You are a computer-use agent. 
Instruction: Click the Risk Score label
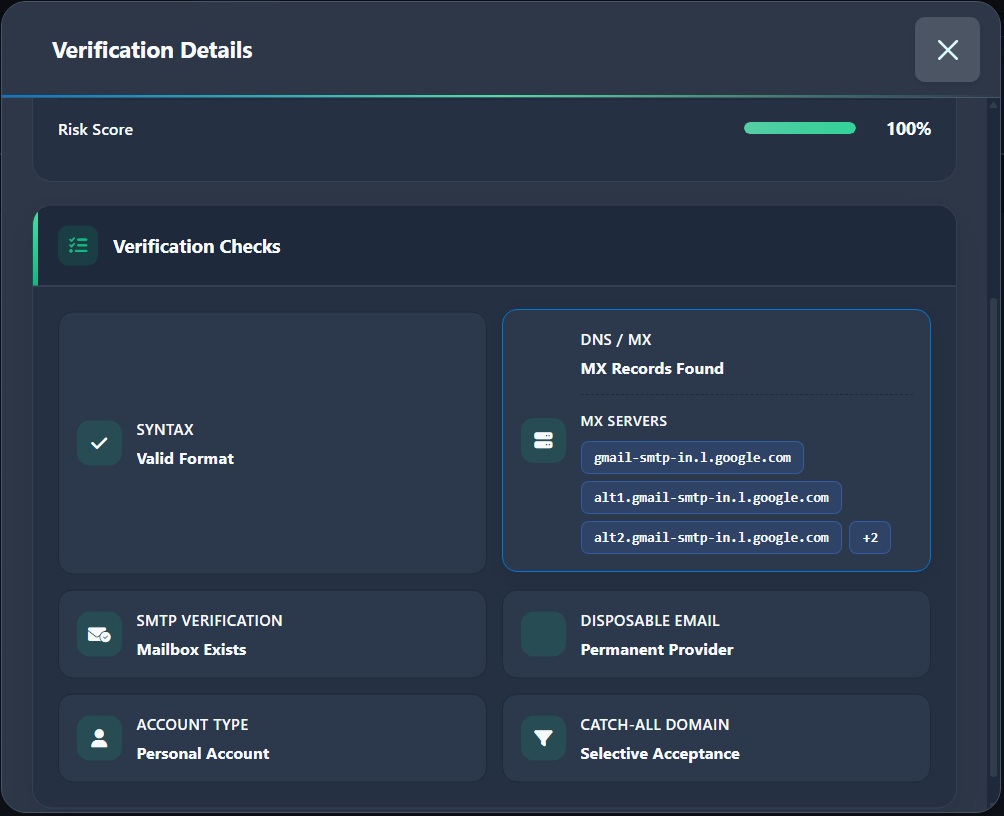[95, 129]
